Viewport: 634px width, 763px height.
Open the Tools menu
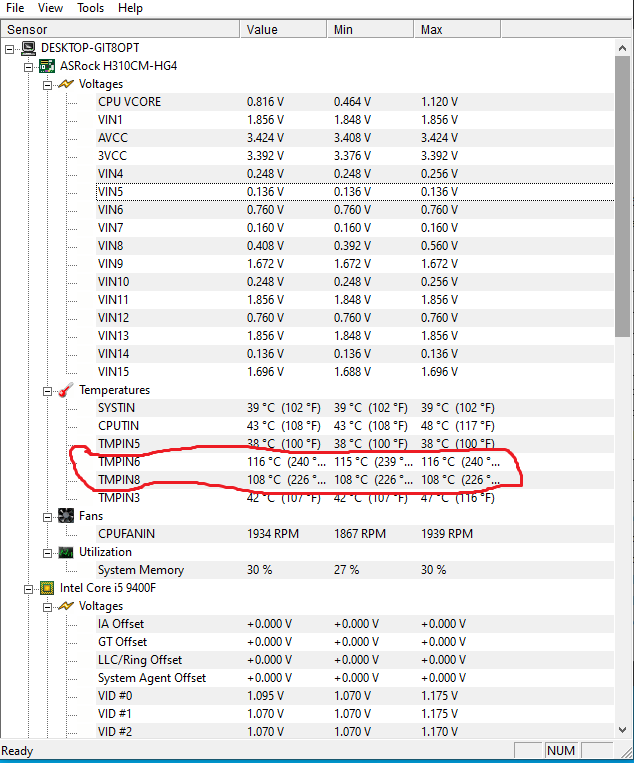pos(90,8)
